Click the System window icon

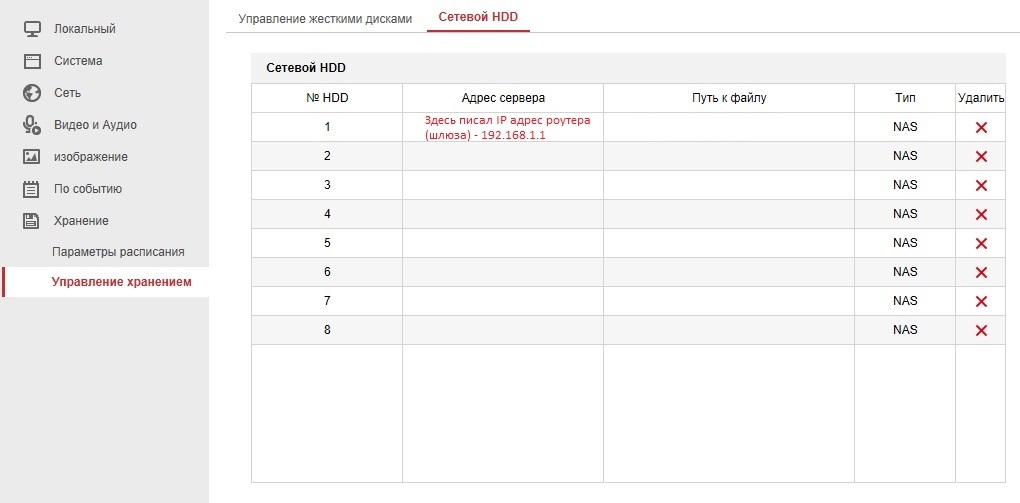tap(31, 60)
